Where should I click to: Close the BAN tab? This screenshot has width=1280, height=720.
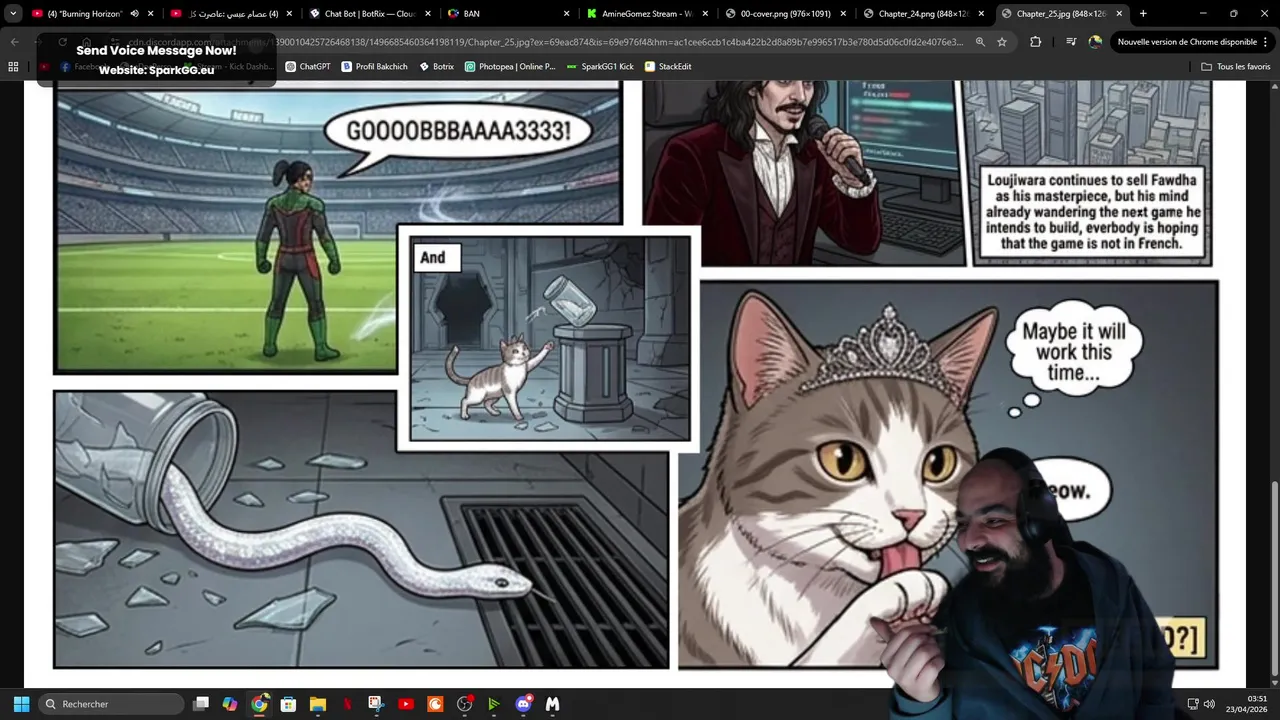pyautogui.click(x=567, y=14)
